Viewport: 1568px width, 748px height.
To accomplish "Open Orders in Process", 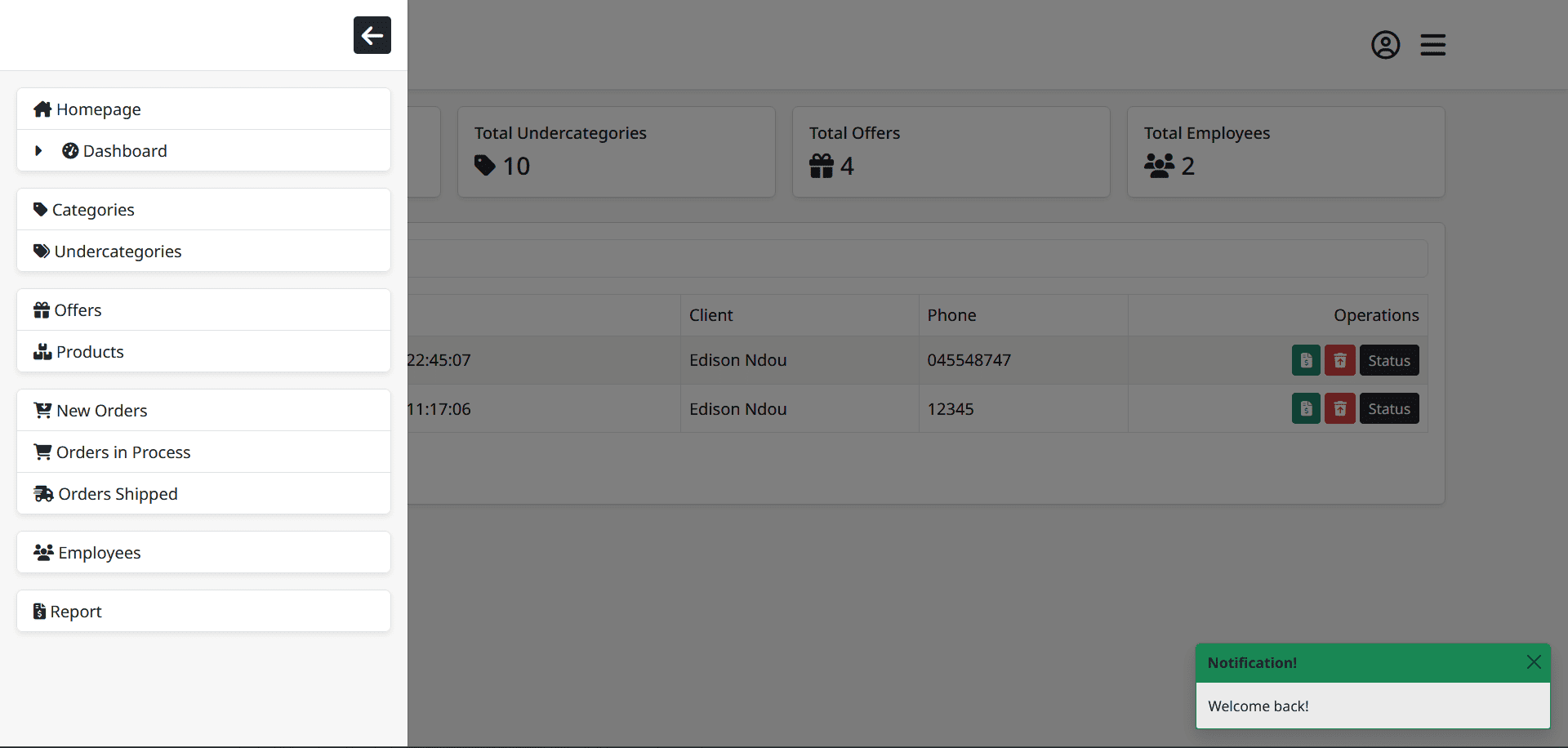I will point(122,452).
